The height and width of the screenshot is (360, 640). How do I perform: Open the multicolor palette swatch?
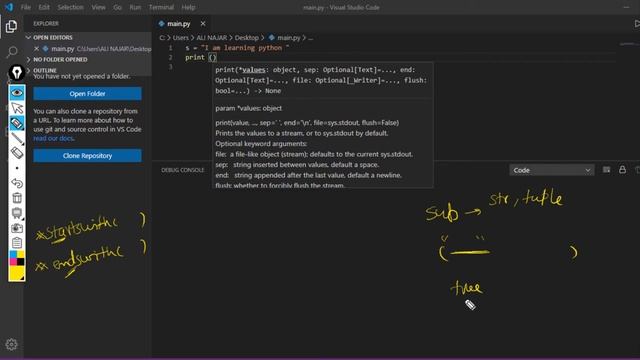pyautogui.click(x=17, y=258)
